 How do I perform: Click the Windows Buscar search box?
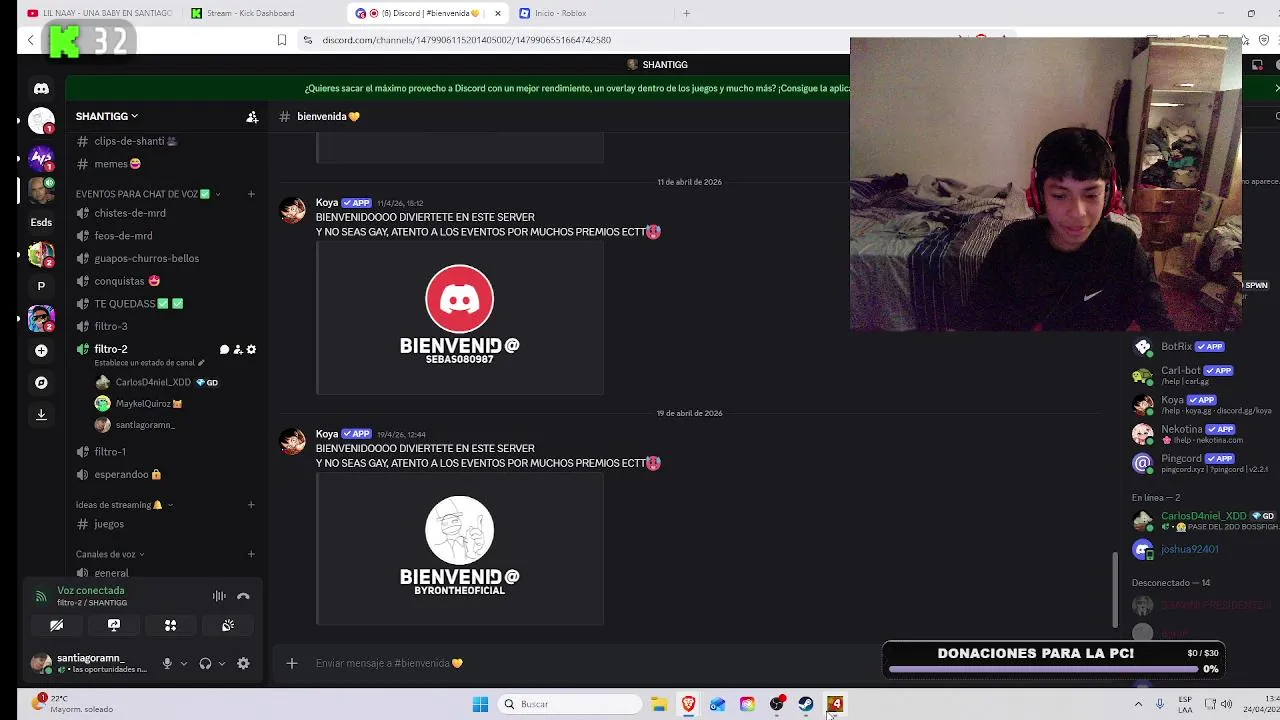[x=571, y=704]
